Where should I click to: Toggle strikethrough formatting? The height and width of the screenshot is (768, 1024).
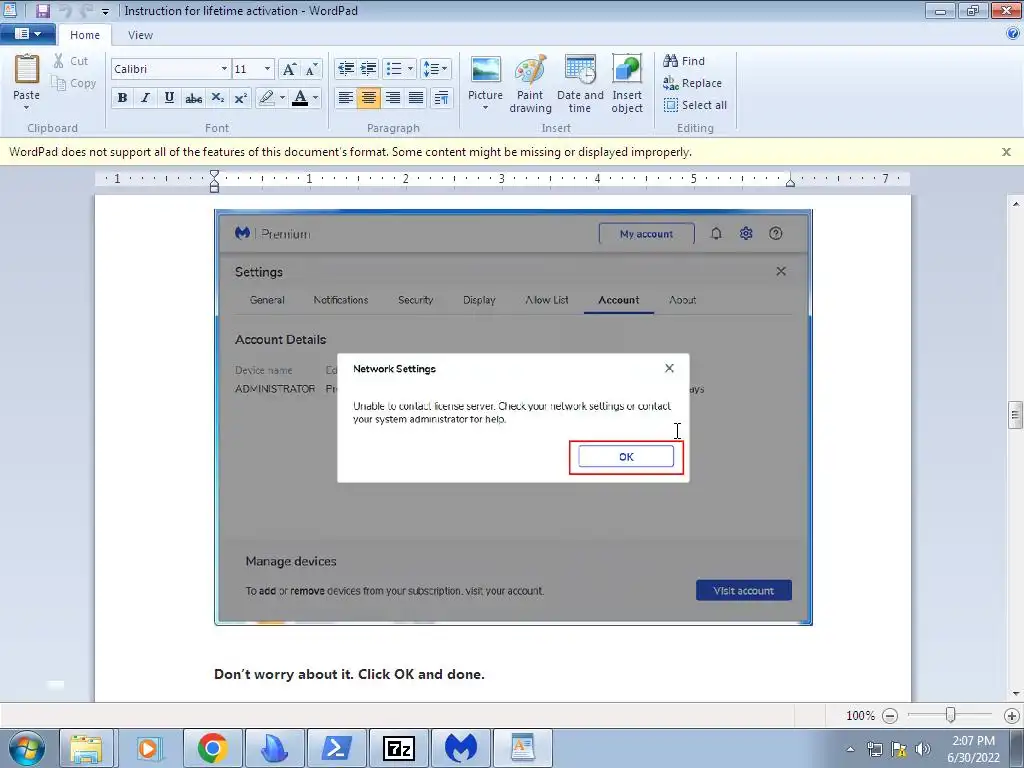[193, 98]
